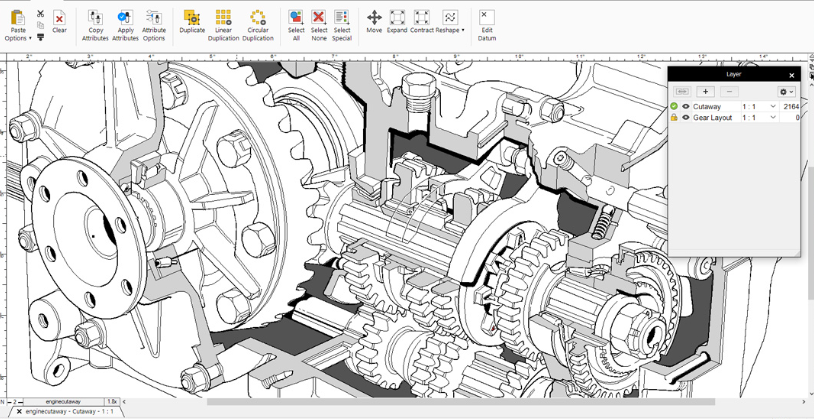The image size is (814, 419).
Task: Click the paste-in-place icon under Copy
Action: tap(40, 37)
